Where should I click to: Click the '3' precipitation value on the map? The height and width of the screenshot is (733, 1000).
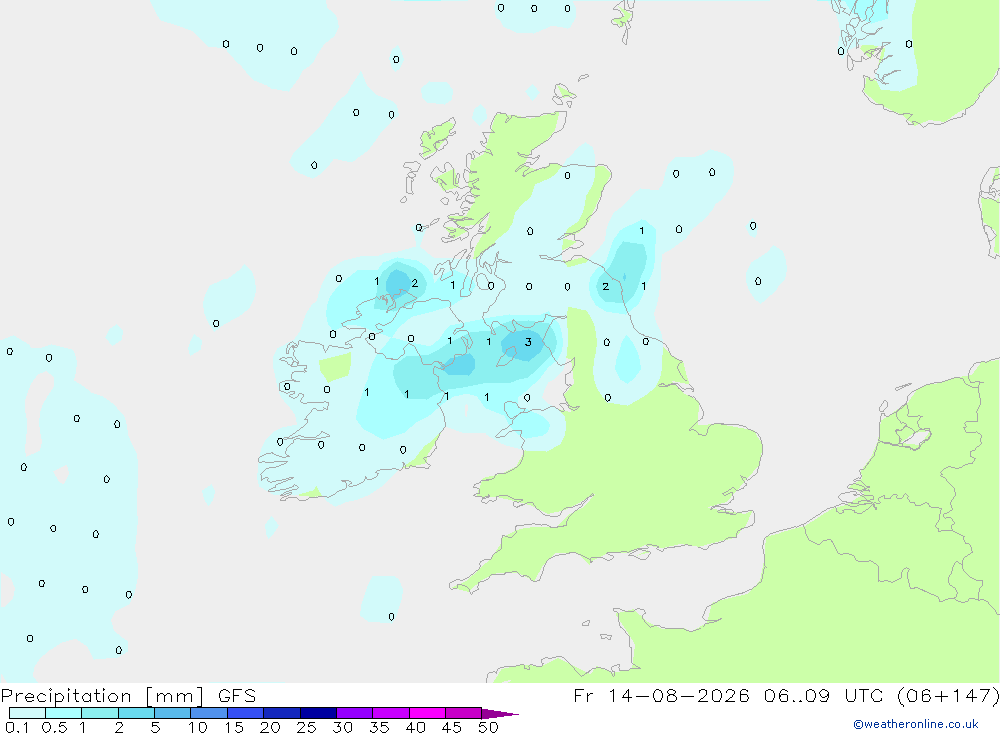[528, 343]
